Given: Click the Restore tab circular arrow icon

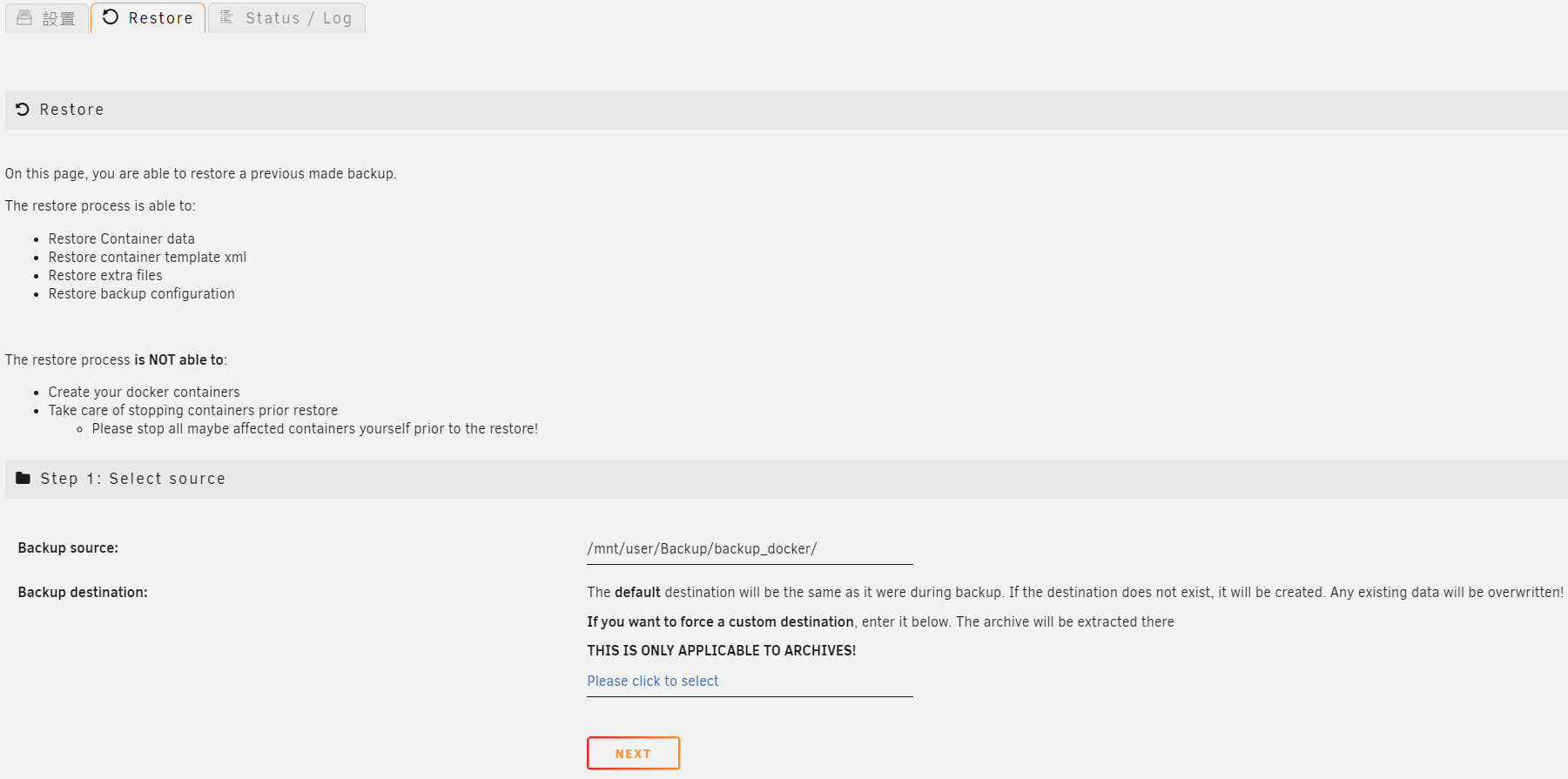Looking at the screenshot, I should 111,17.
